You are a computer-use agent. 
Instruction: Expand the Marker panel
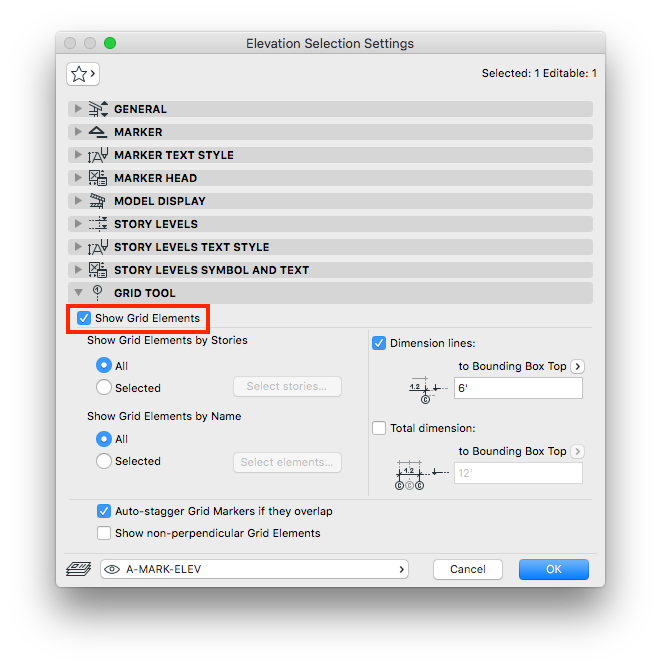coord(78,132)
